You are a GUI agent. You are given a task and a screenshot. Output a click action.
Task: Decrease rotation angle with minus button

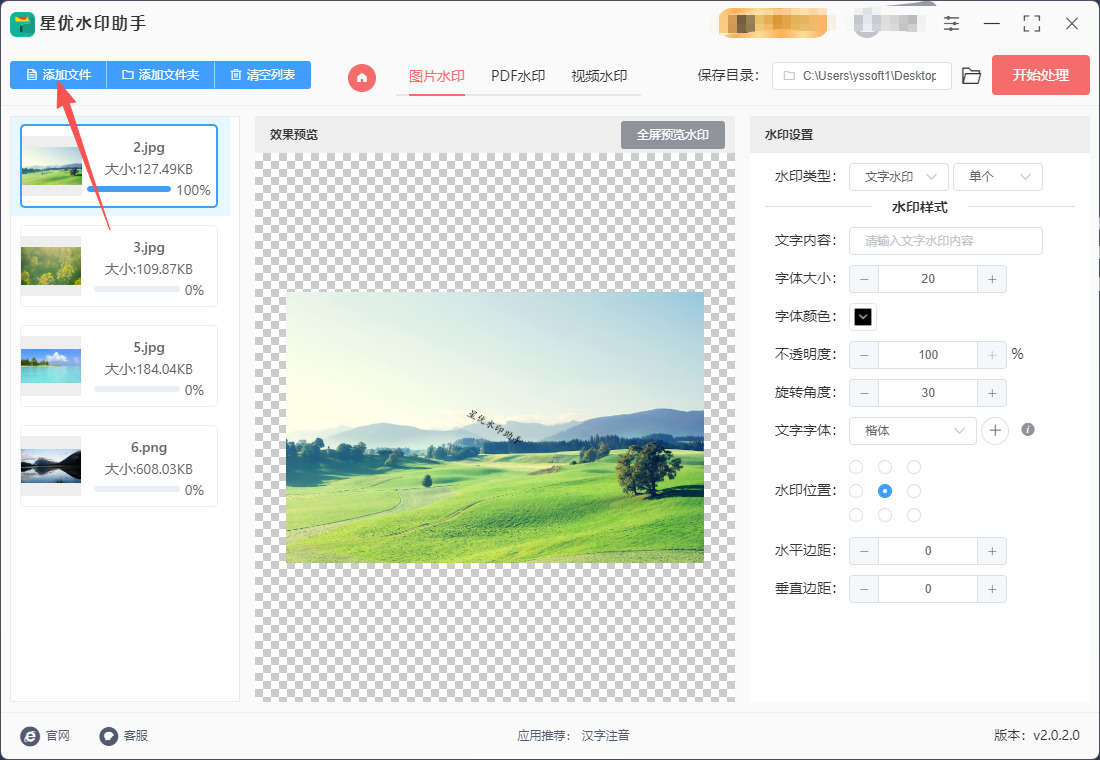864,393
